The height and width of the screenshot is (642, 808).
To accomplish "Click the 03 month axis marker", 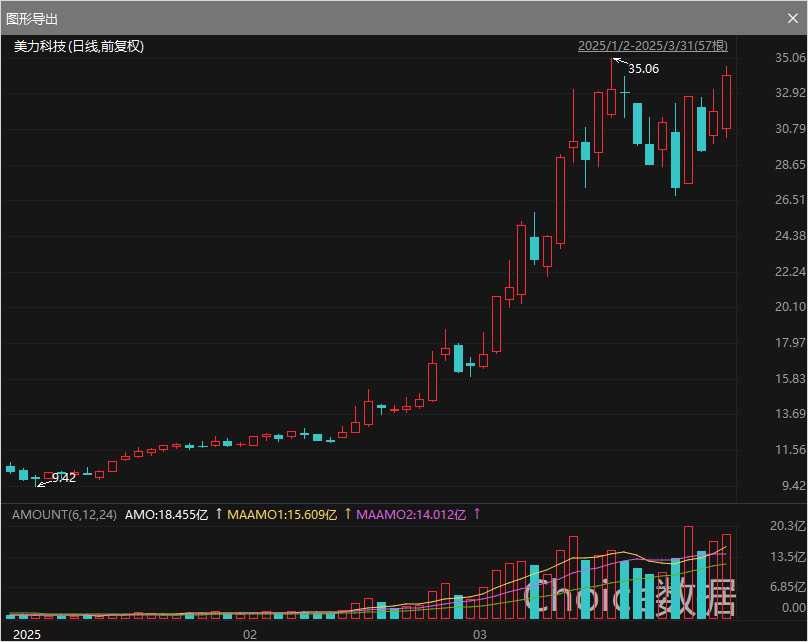I will click(480, 634).
